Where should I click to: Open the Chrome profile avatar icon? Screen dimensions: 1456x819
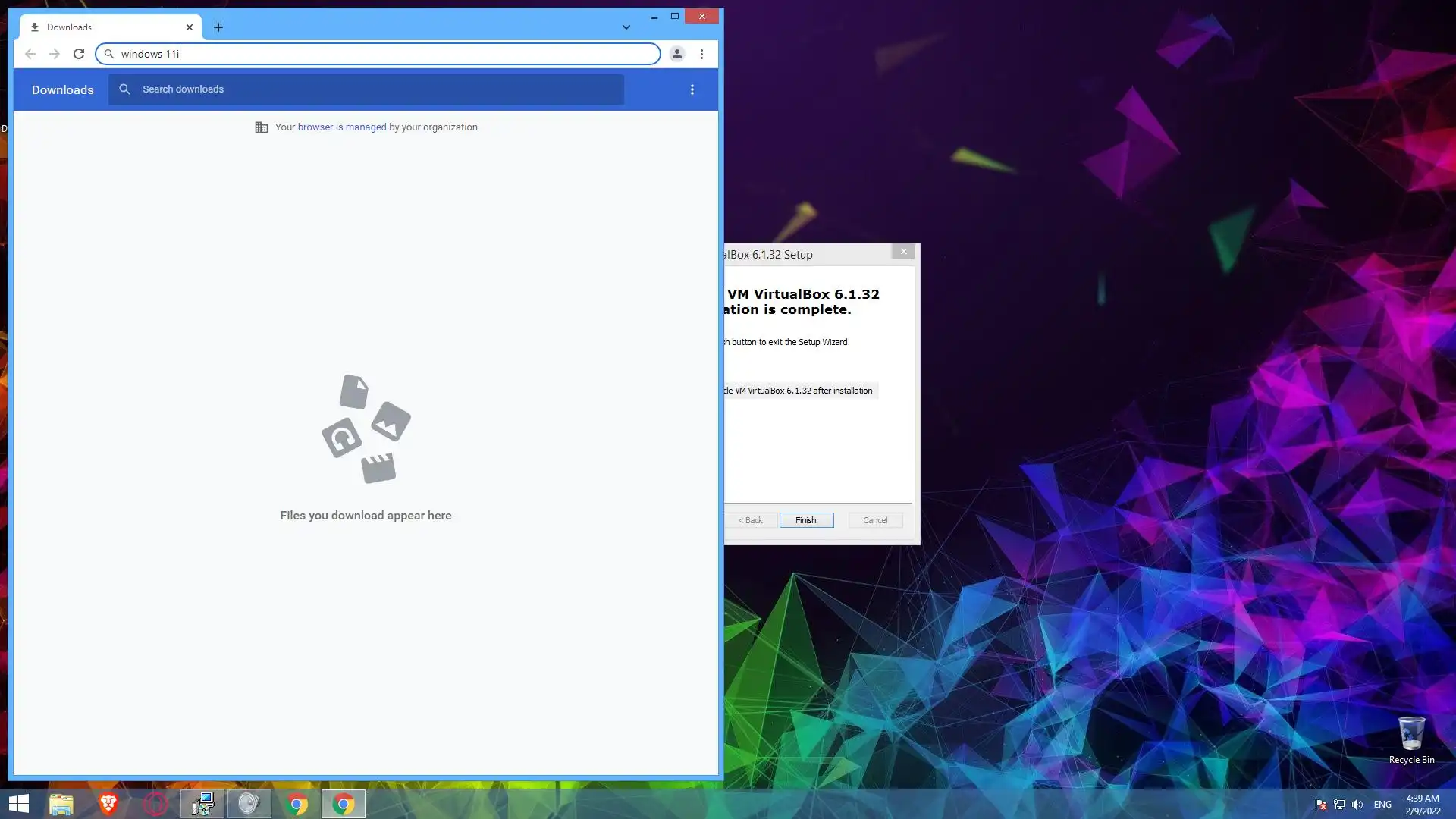[676, 54]
